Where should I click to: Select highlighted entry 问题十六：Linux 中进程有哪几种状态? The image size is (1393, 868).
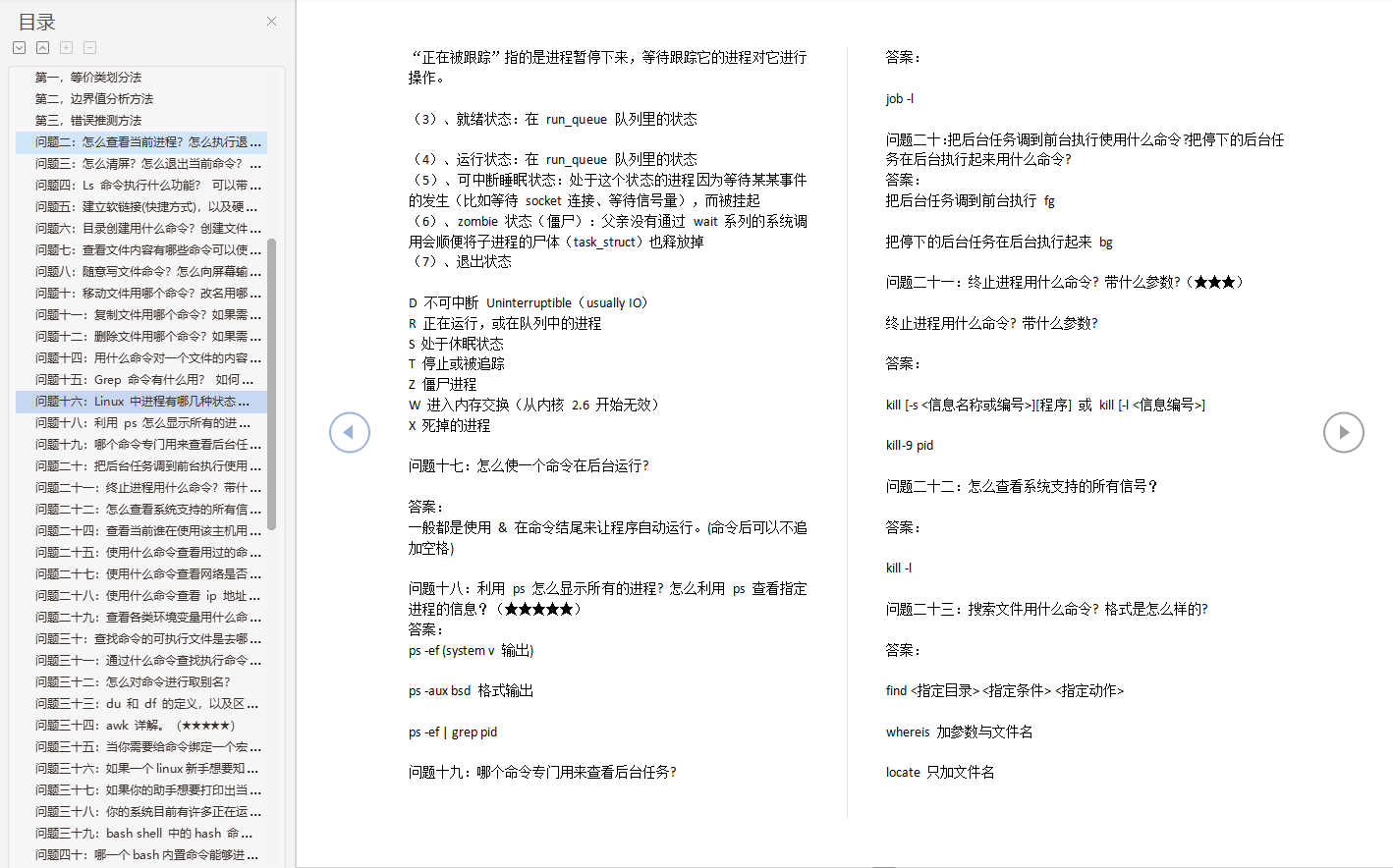click(x=141, y=402)
